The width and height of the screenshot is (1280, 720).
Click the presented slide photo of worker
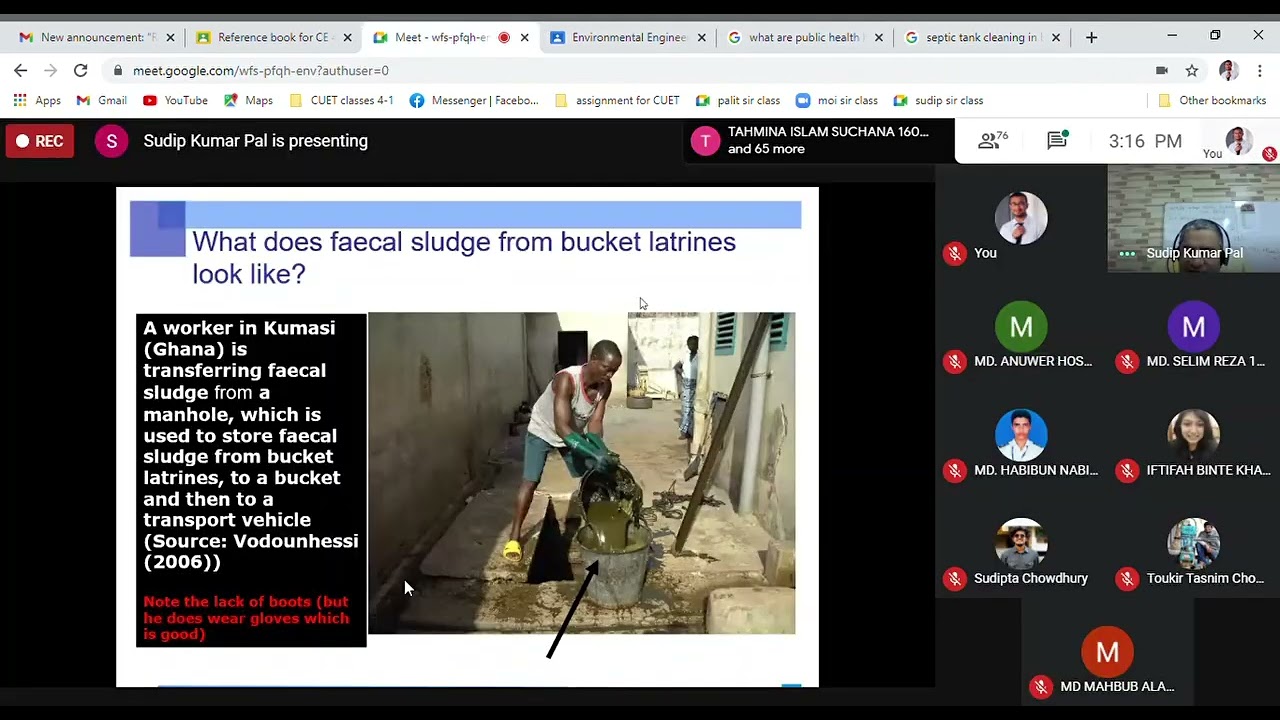coord(582,473)
